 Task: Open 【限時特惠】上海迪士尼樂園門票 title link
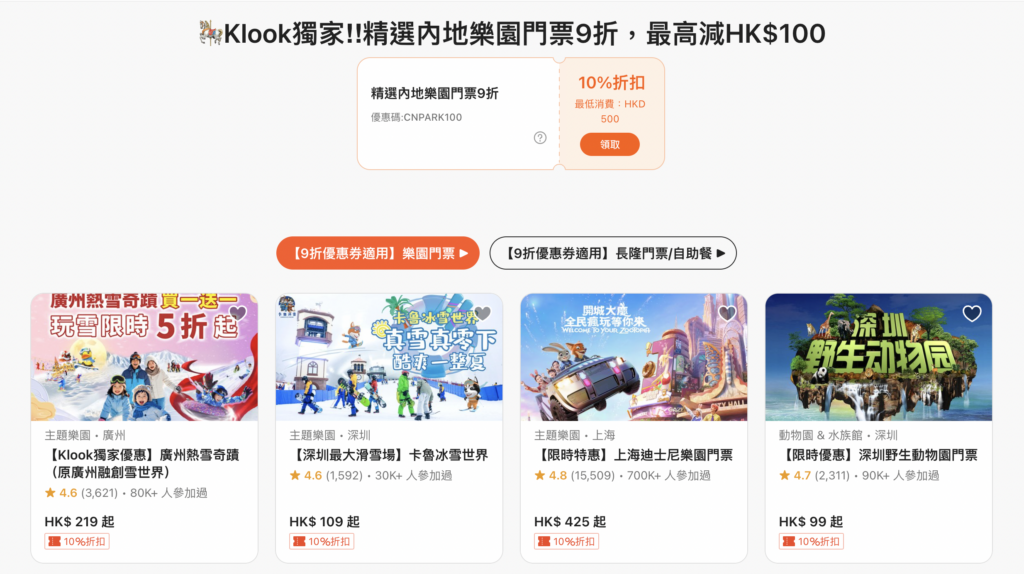pyautogui.click(x=633, y=455)
